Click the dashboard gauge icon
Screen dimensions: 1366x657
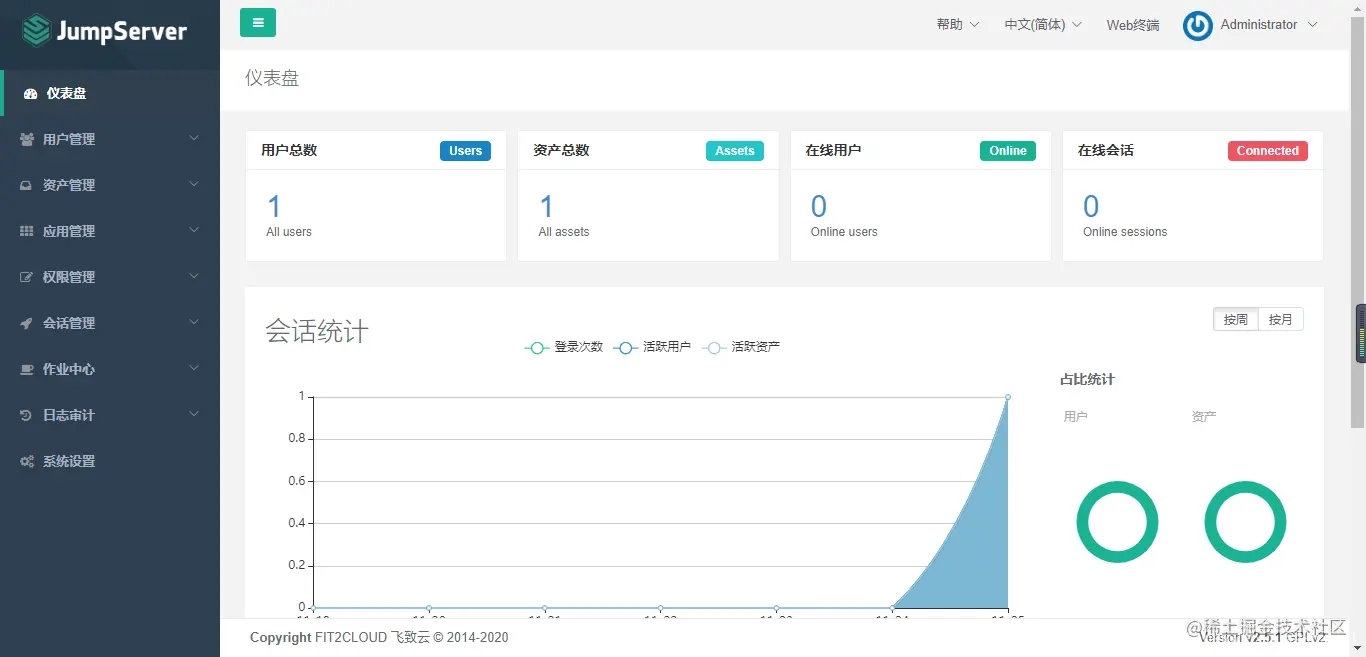coord(30,93)
